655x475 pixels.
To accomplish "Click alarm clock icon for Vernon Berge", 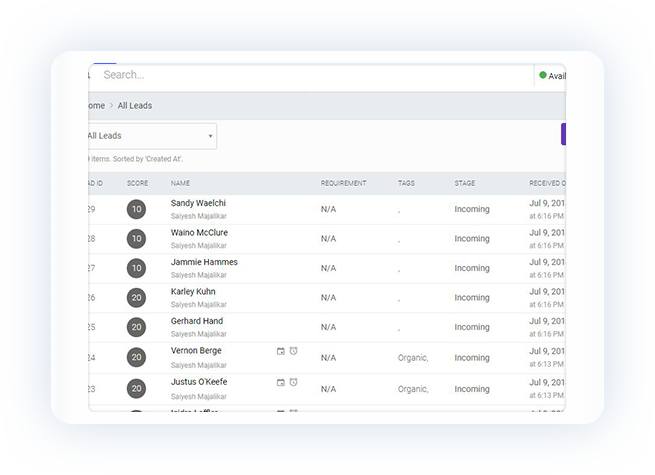I will tap(294, 351).
